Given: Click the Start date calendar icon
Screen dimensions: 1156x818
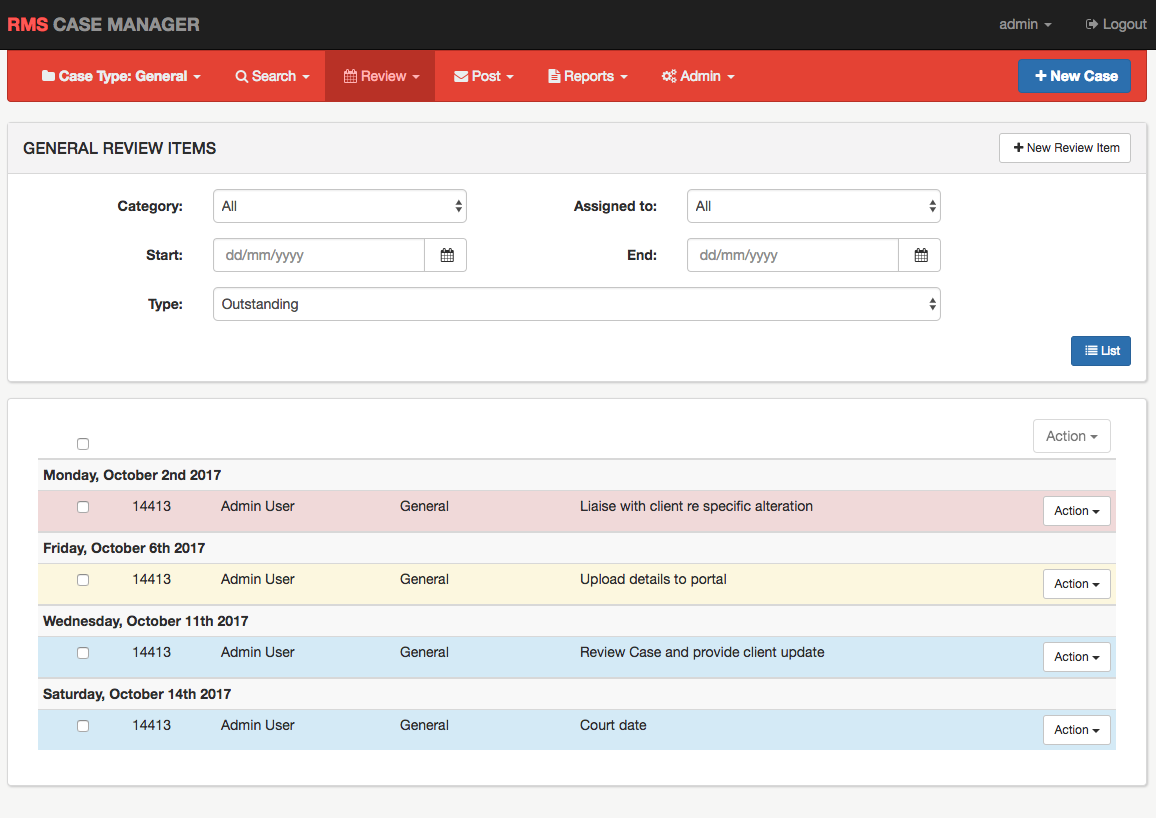Looking at the screenshot, I should point(446,255).
